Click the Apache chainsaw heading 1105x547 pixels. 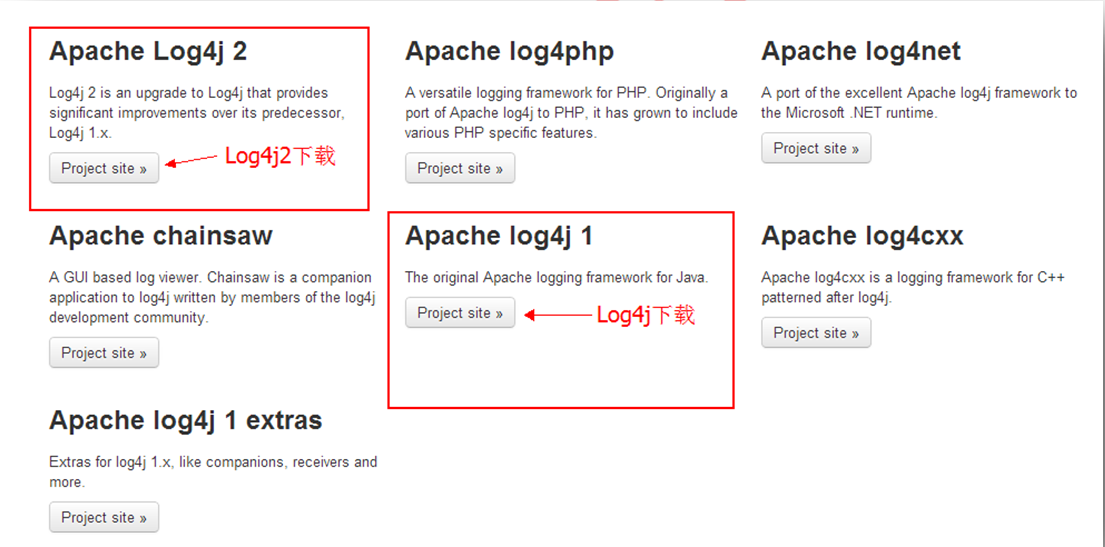(161, 236)
